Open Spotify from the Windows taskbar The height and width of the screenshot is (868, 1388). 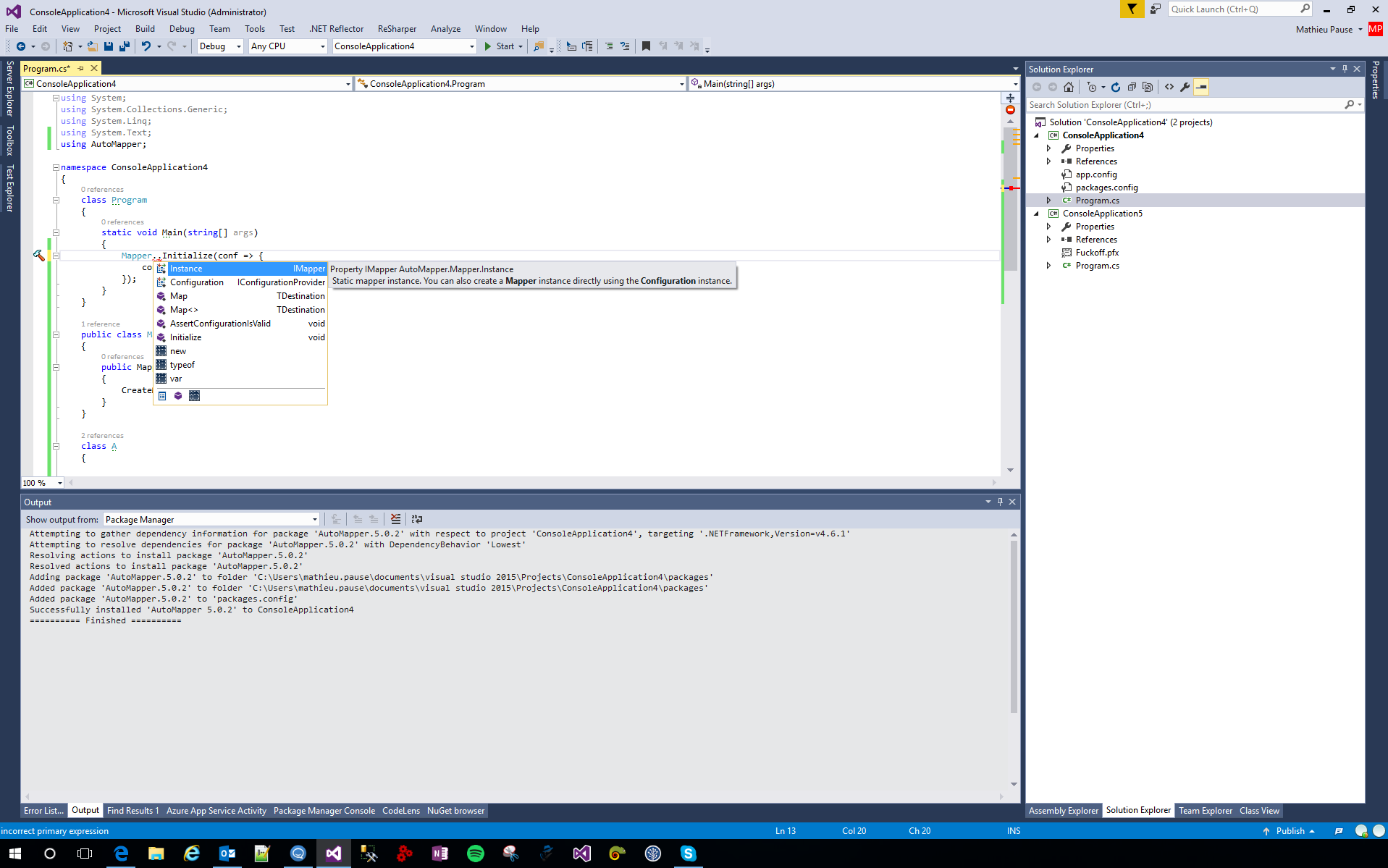point(476,854)
